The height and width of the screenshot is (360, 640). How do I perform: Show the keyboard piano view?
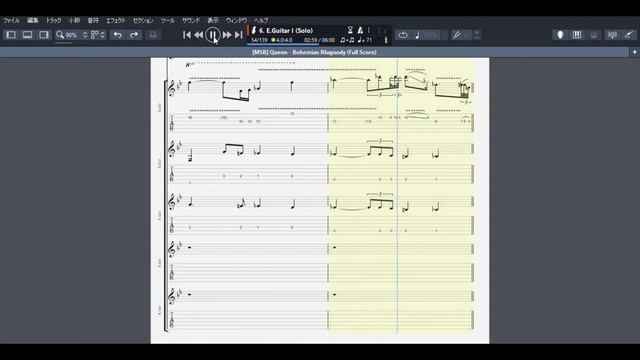pos(577,35)
